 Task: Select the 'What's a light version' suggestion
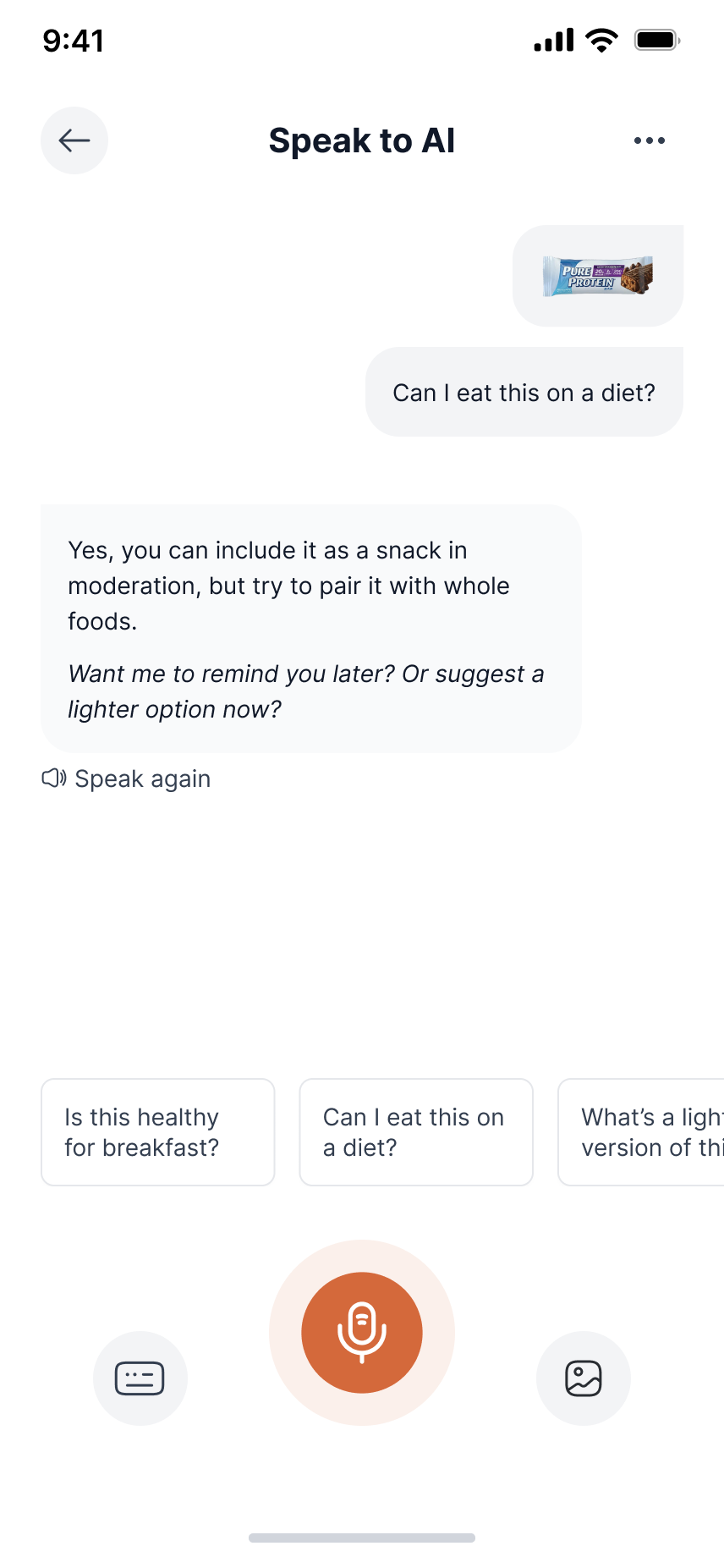pos(643,1132)
